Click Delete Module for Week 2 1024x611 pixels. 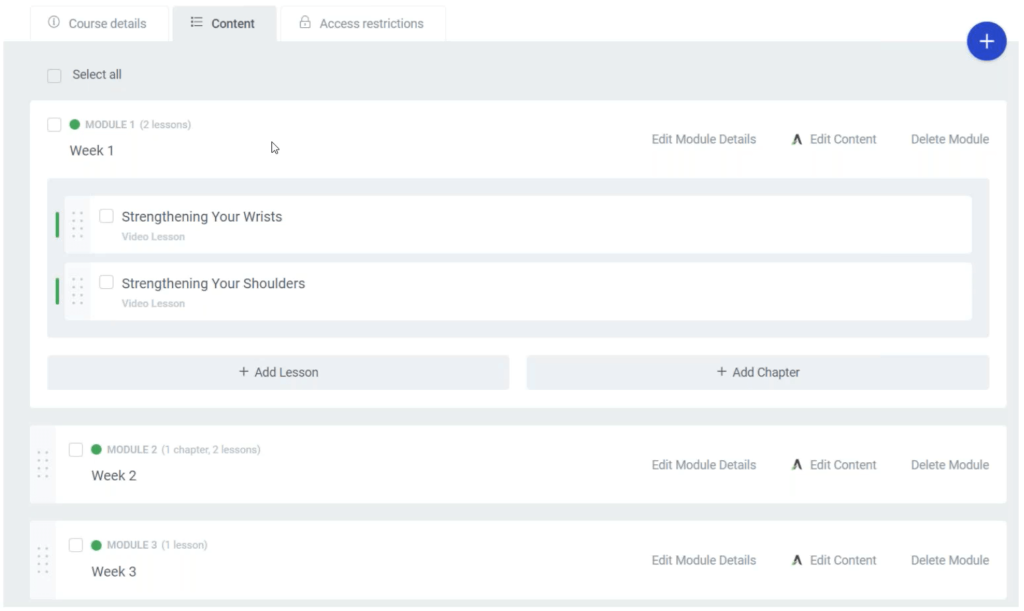(x=950, y=465)
